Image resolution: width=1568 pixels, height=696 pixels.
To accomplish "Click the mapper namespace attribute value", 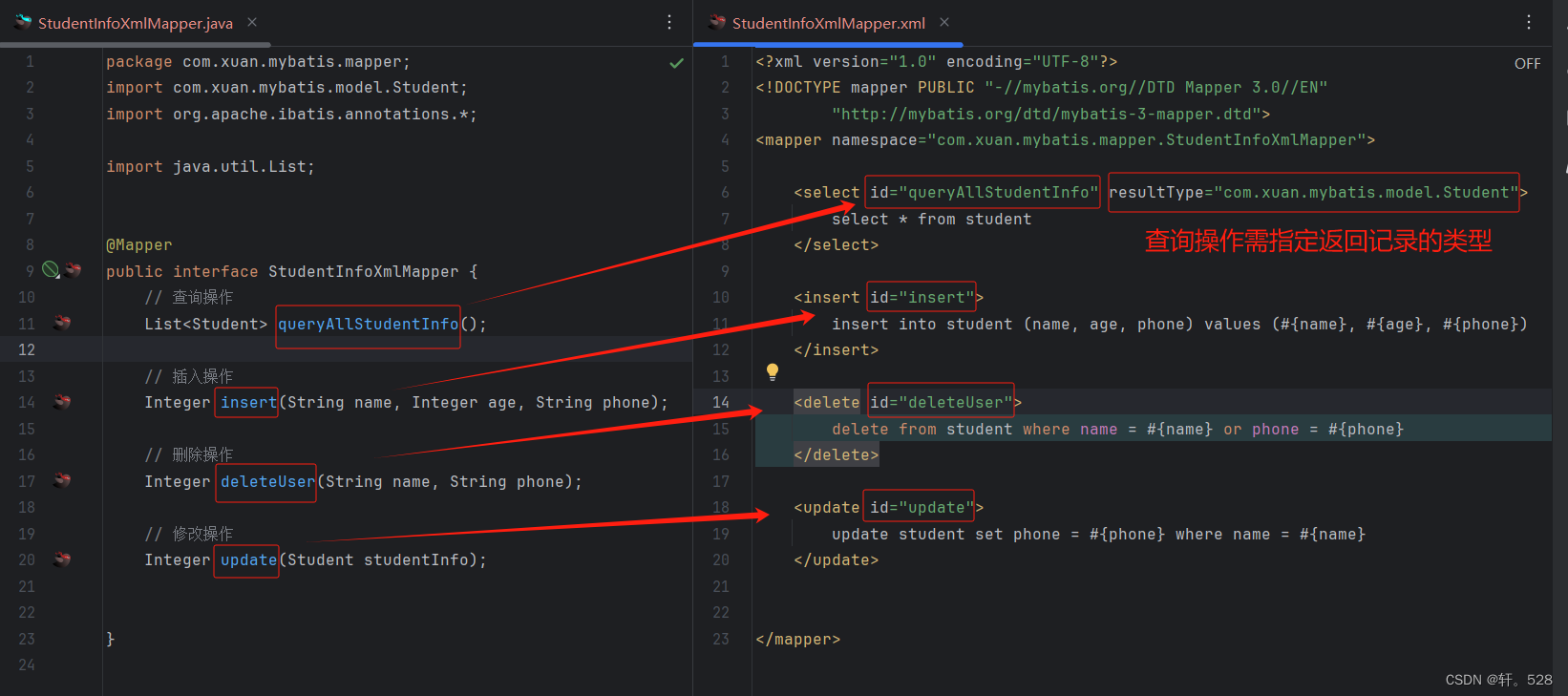I will [1147, 140].
